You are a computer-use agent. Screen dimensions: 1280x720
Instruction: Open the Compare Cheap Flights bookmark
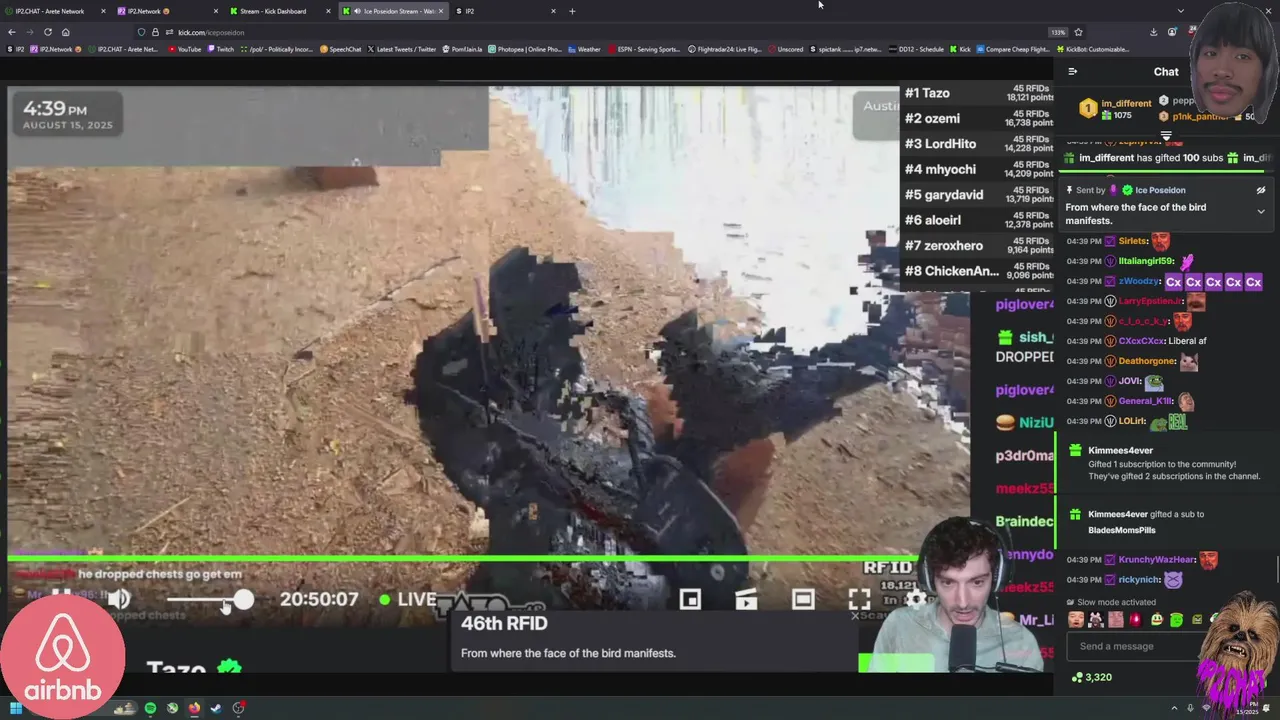tap(1015, 49)
